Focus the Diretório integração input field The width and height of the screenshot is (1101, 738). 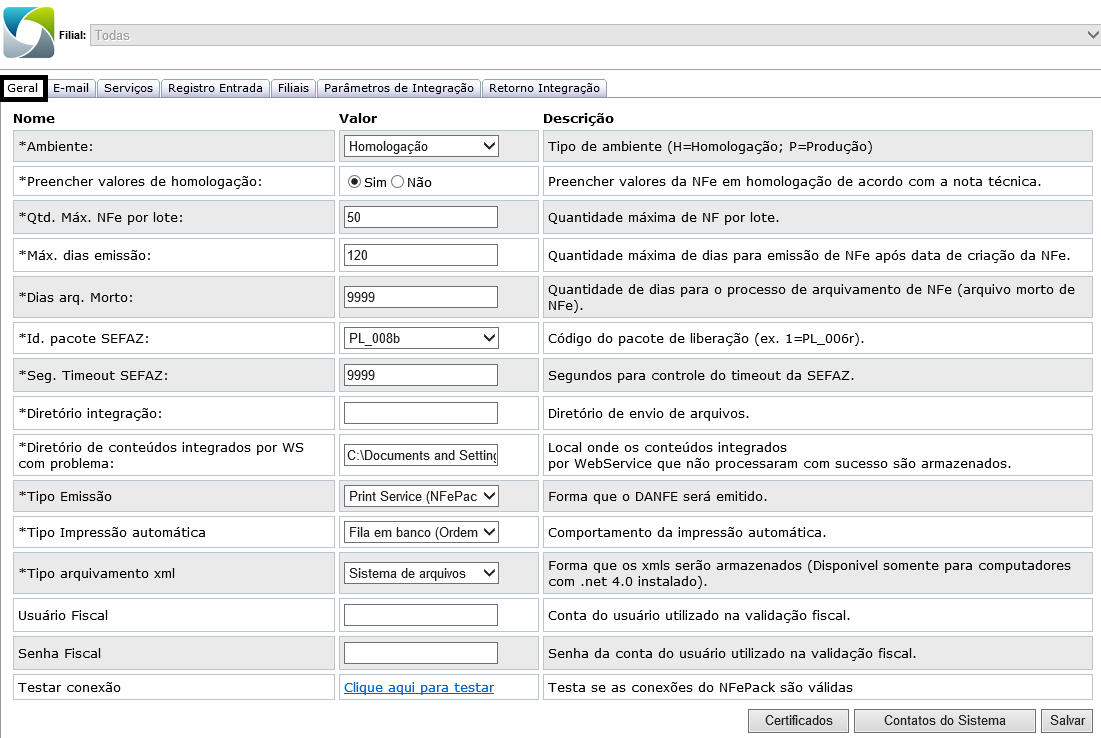pyautogui.click(x=420, y=413)
